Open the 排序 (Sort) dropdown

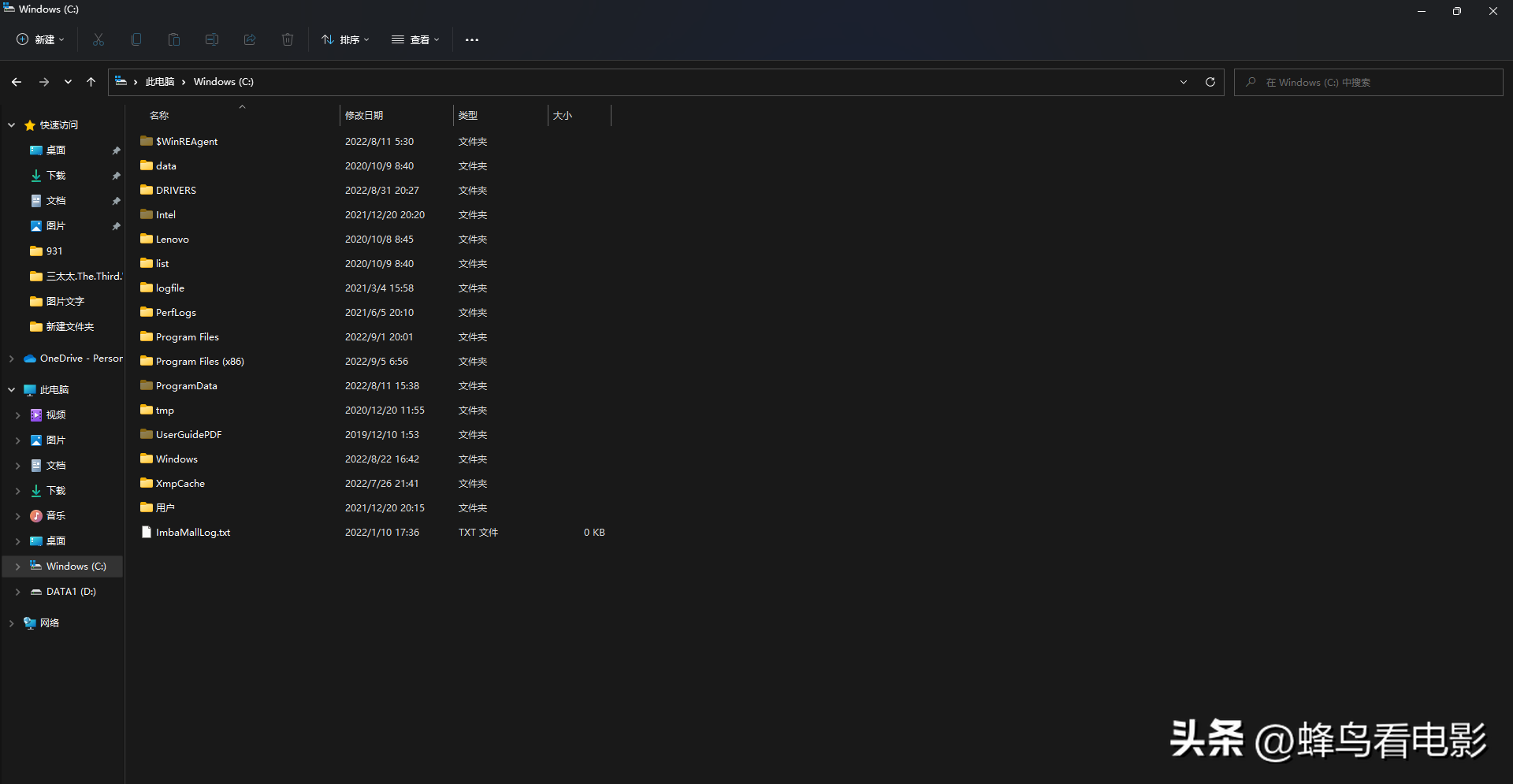(x=346, y=39)
